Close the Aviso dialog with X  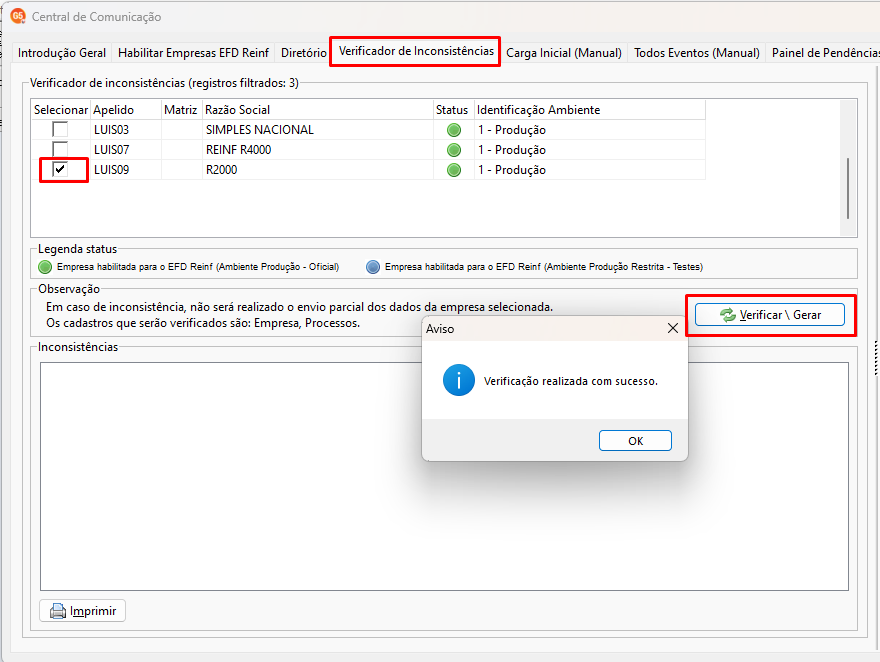click(673, 328)
